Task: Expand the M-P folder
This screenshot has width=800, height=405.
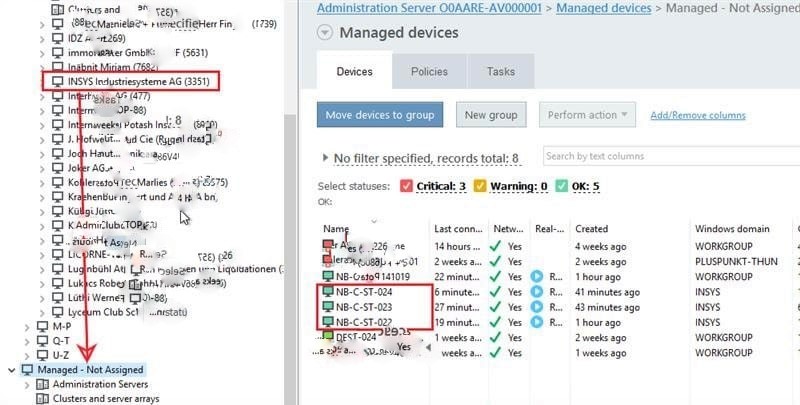Action: click(x=27, y=327)
